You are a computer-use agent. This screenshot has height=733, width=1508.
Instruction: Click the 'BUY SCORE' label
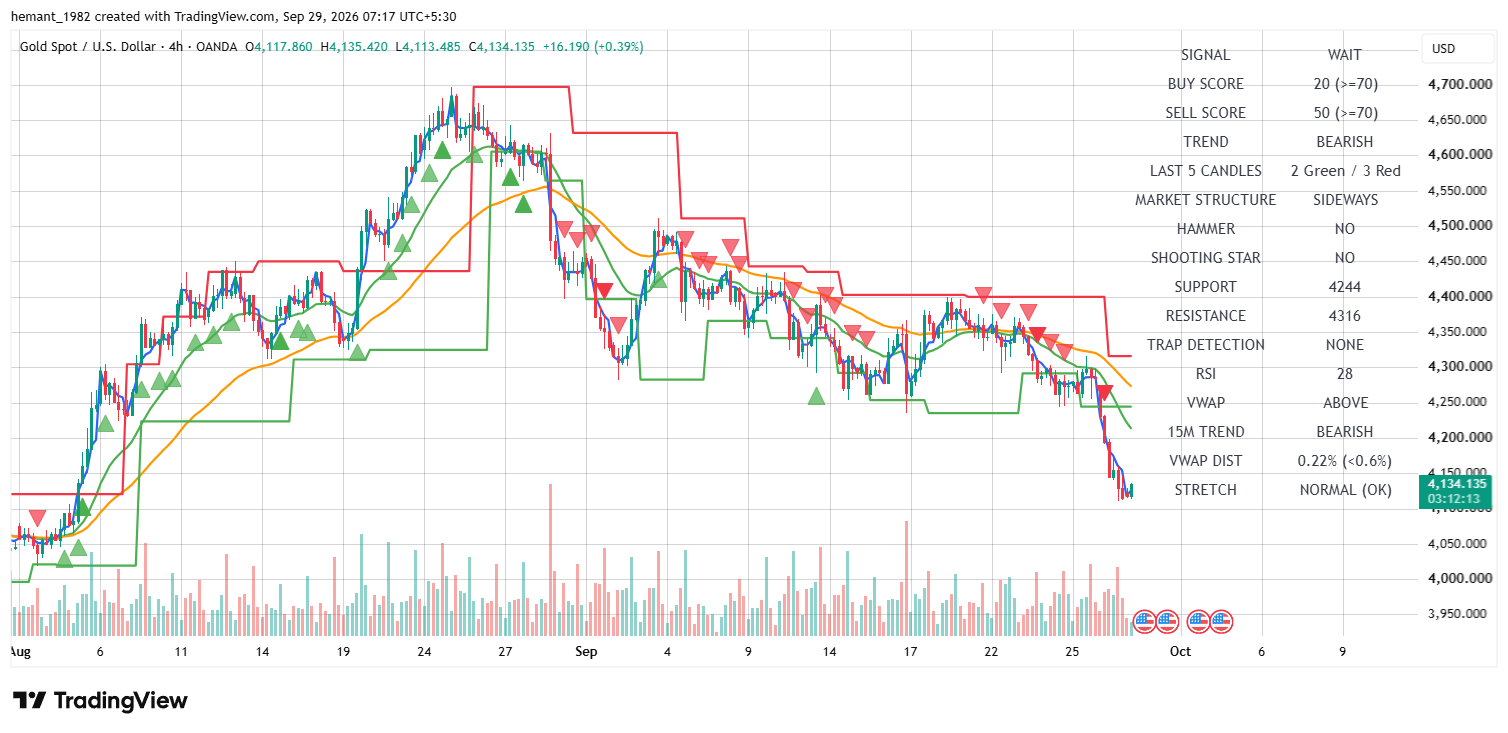(1206, 84)
